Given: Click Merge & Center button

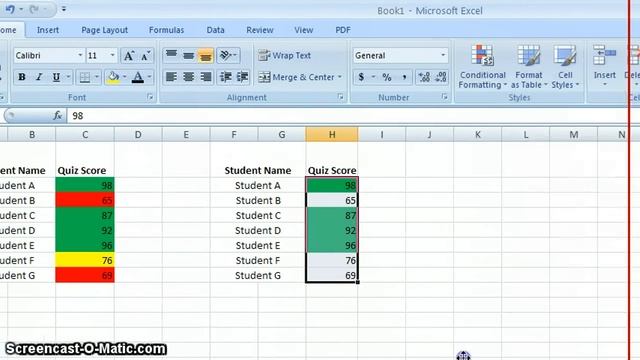Looking at the screenshot, I should [x=296, y=77].
